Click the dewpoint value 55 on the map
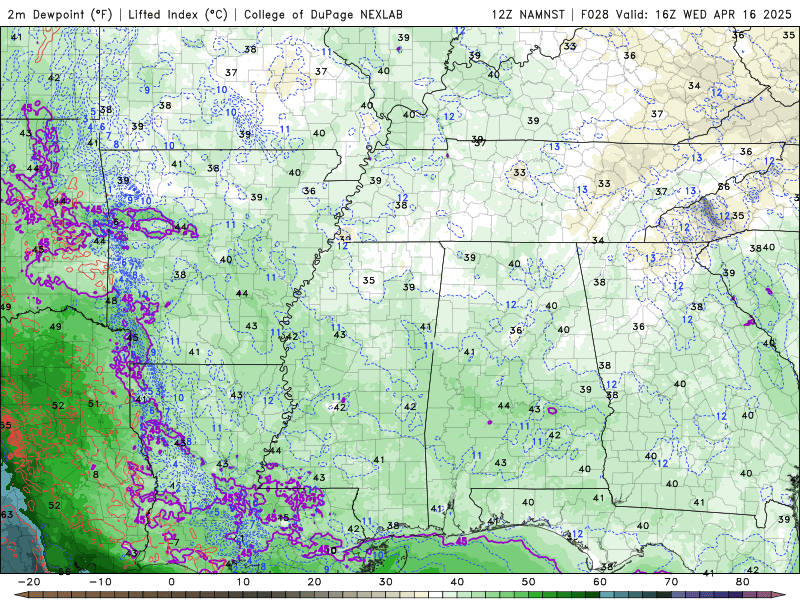Screen dimensions: 800x600 (x=6, y=425)
